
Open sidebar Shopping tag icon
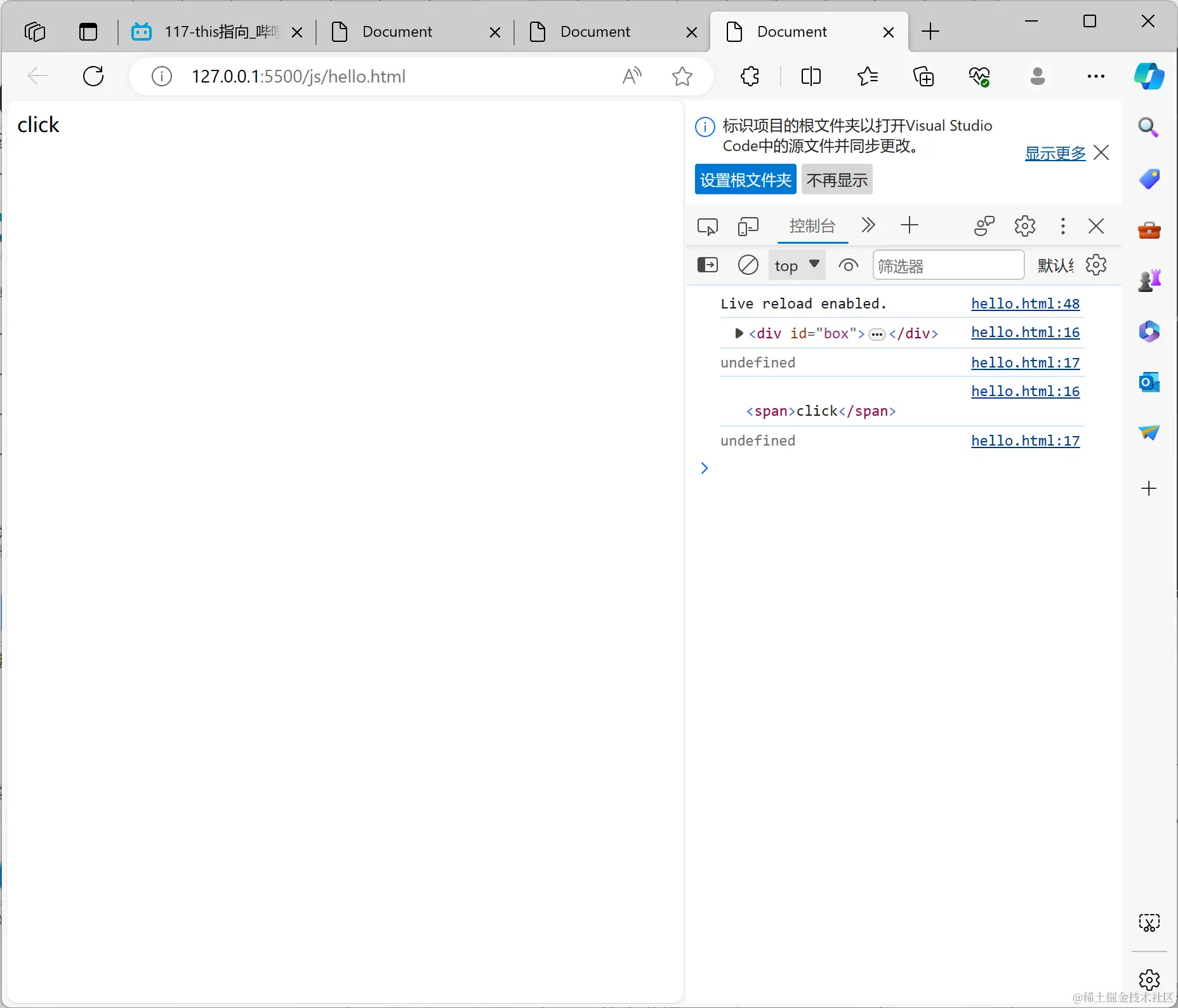pos(1149,178)
